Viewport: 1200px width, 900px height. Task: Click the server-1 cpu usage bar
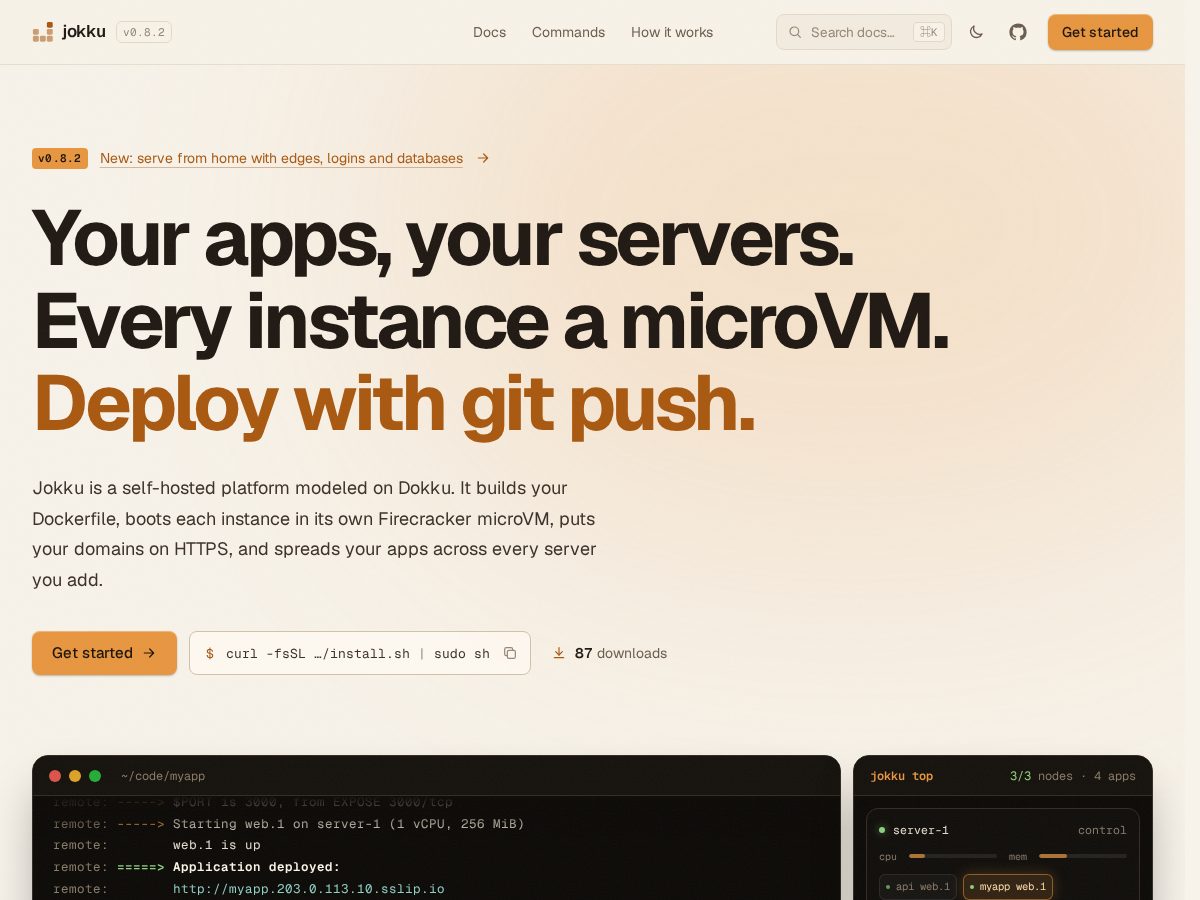point(953,856)
